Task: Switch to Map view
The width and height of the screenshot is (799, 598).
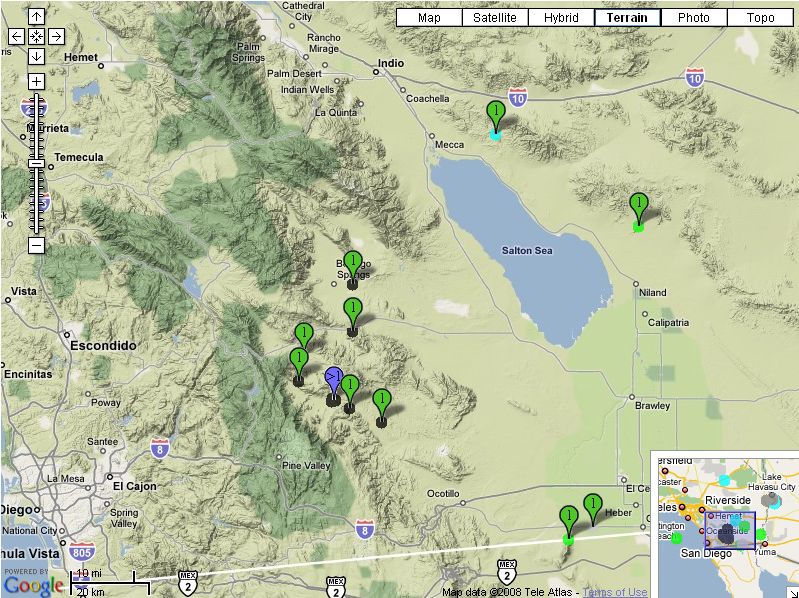Action: click(x=429, y=18)
